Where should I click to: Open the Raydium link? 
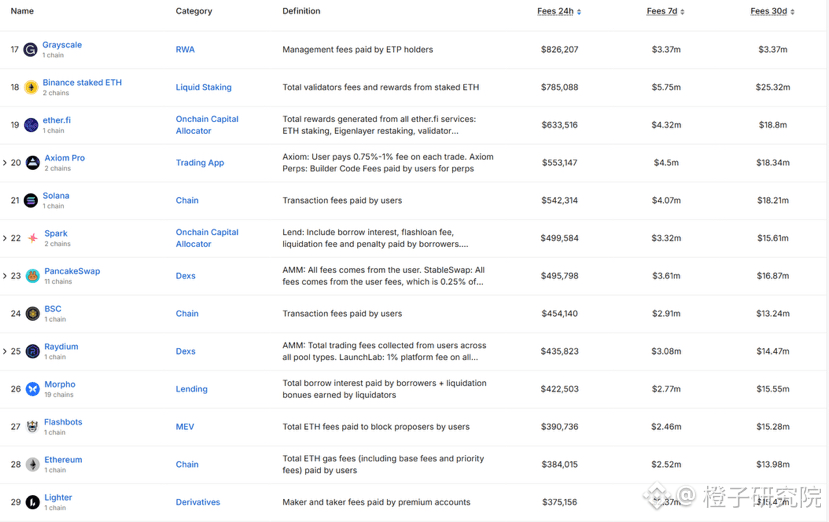pos(61,346)
